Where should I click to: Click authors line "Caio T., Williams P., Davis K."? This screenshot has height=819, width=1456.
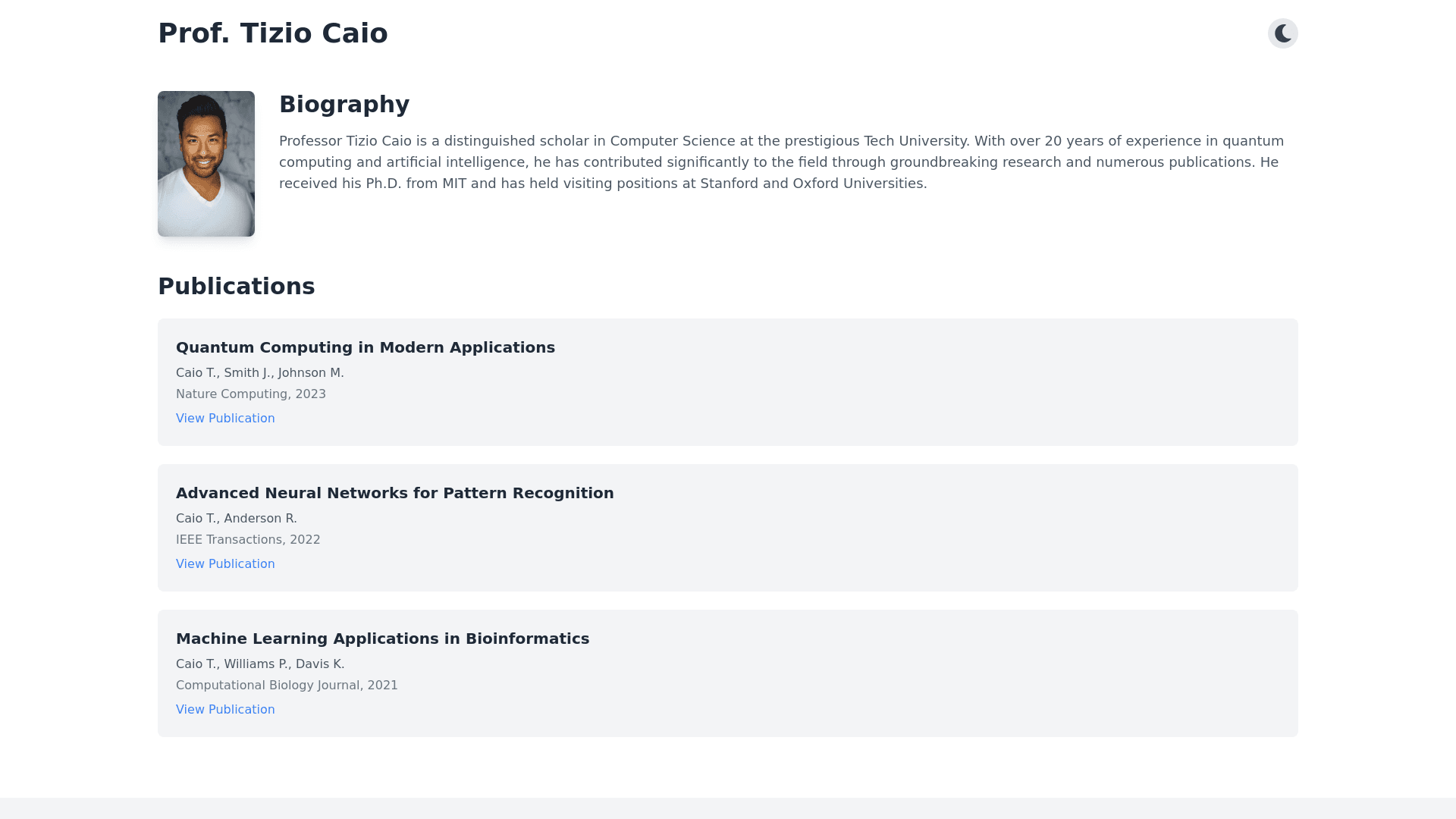point(260,664)
